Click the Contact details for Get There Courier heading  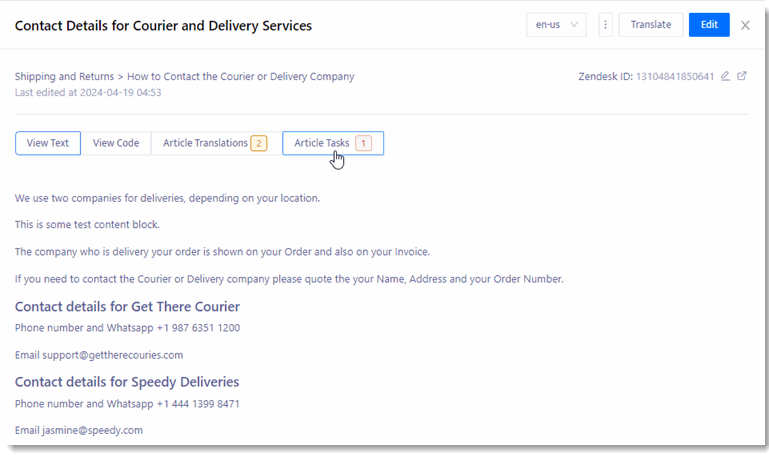127,306
